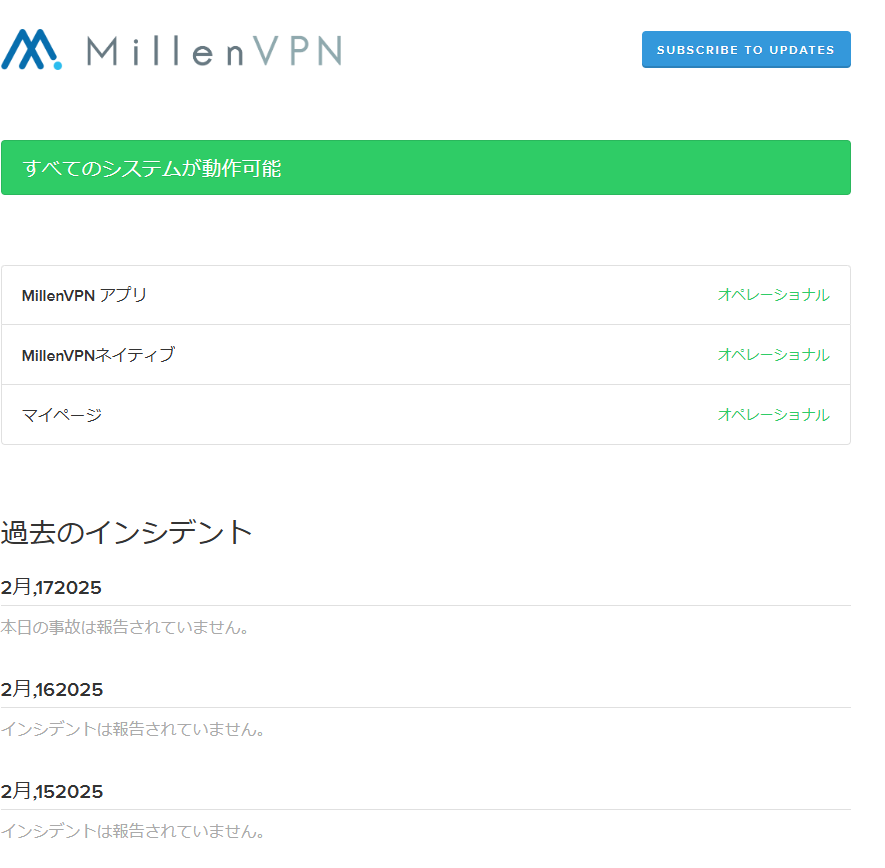Image resolution: width=885 pixels, height=868 pixels.
Task: Select the MillenVPN アプリ component name
Action: point(85,295)
